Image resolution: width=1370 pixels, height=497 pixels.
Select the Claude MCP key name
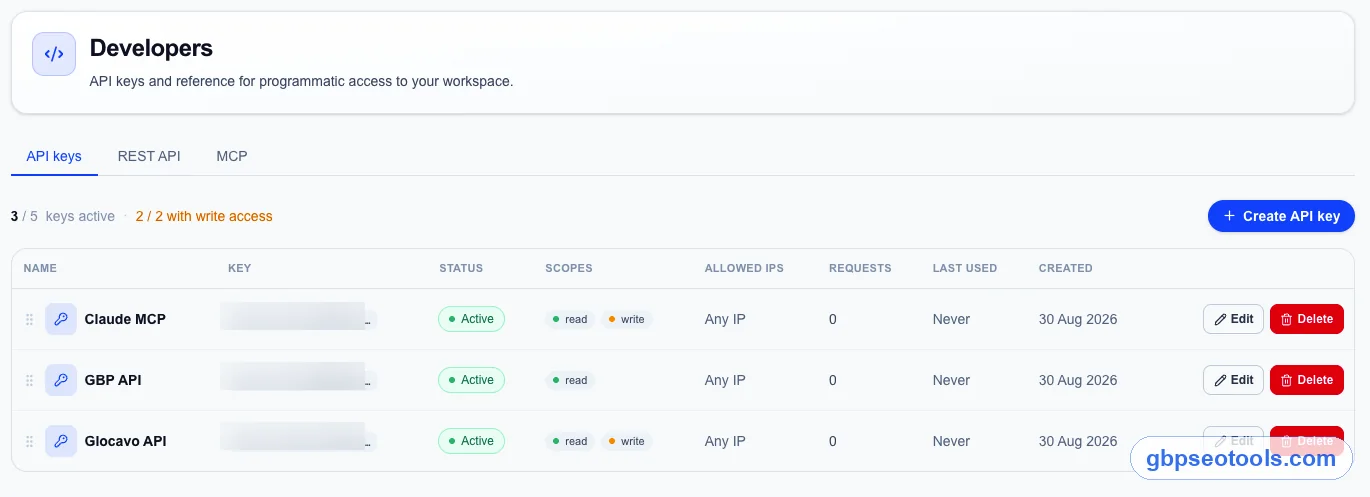tap(125, 319)
